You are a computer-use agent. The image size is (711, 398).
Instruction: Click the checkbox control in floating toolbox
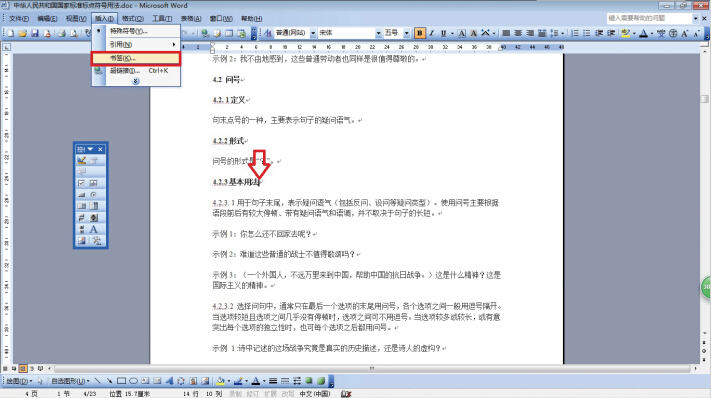[82, 183]
